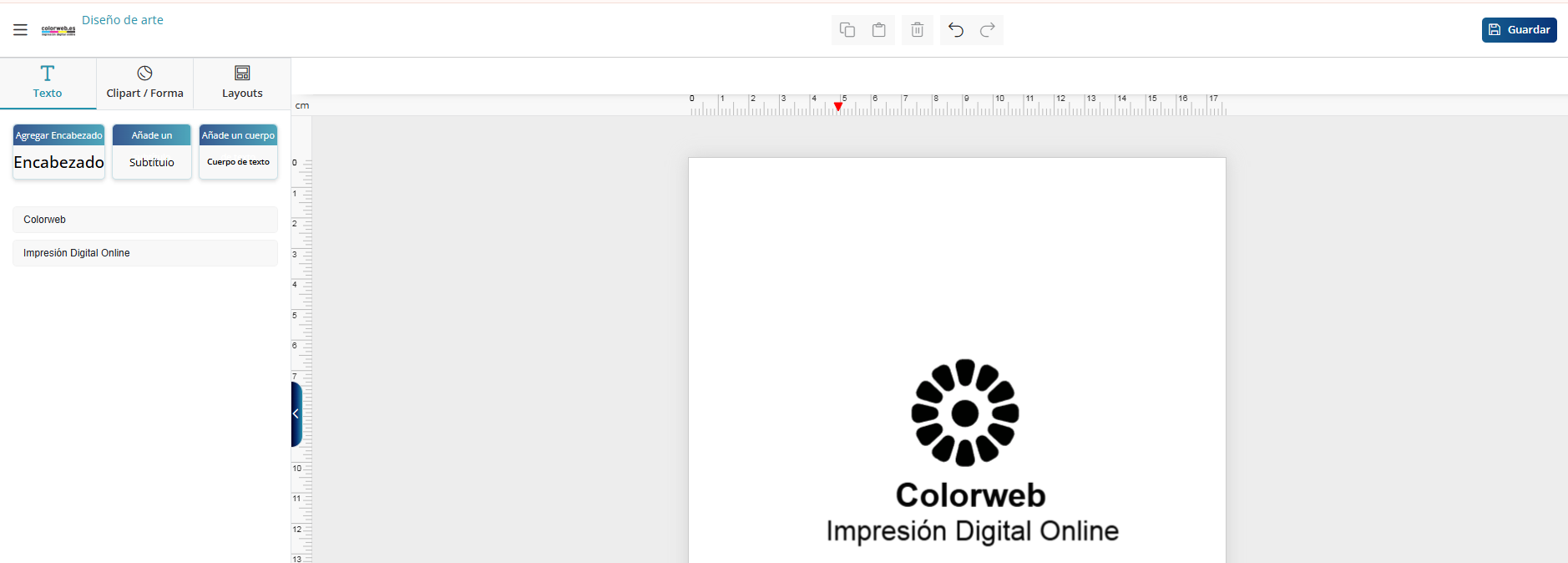Add a Subtítulo text block
Image resolution: width=1568 pixels, height=563 pixels.
[152, 152]
